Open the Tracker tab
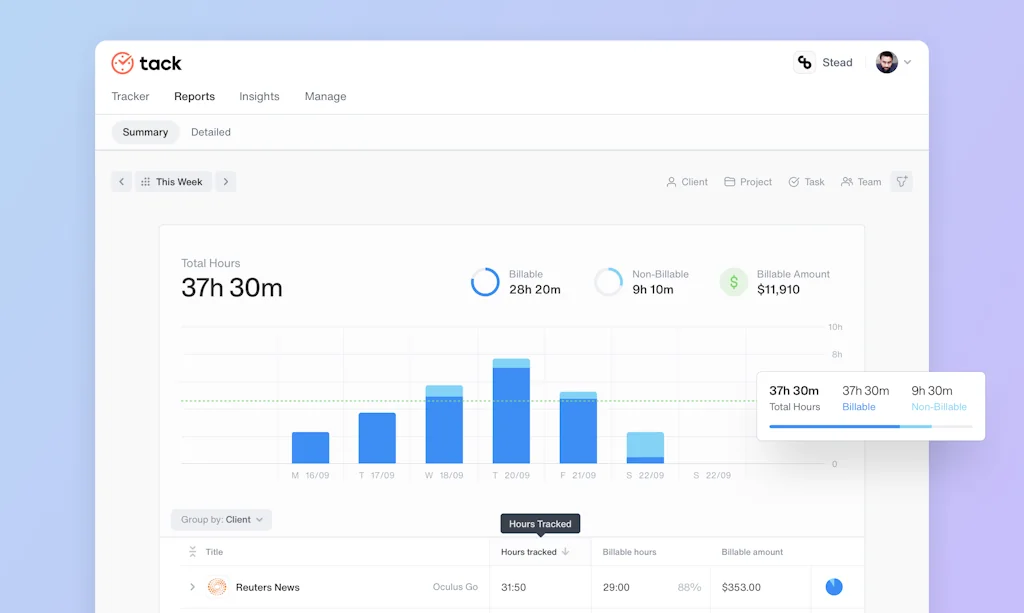This screenshot has height=613, width=1024. pos(130,96)
